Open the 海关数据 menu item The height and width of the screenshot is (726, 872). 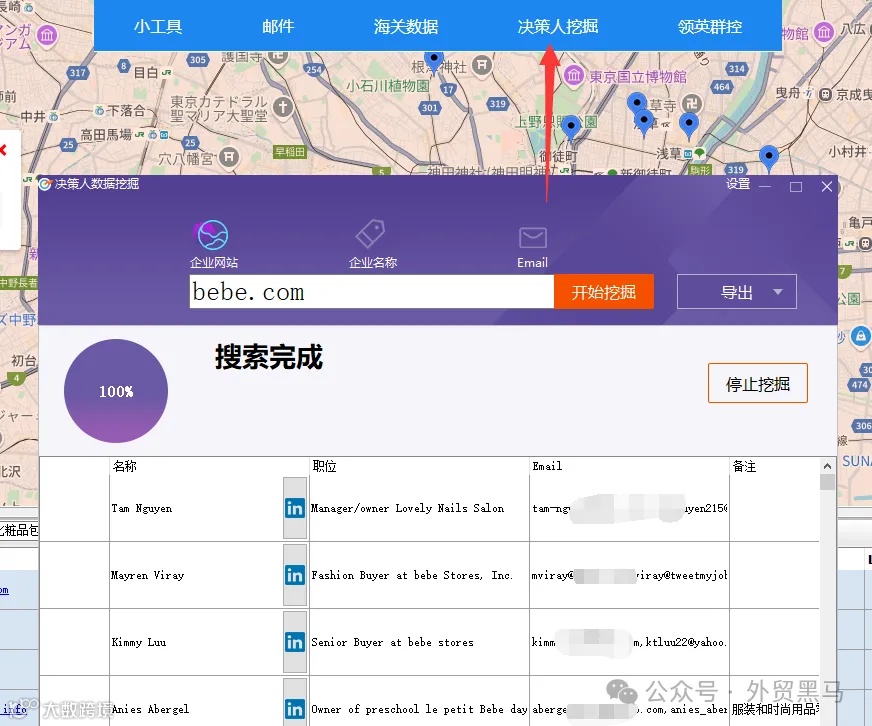(406, 26)
